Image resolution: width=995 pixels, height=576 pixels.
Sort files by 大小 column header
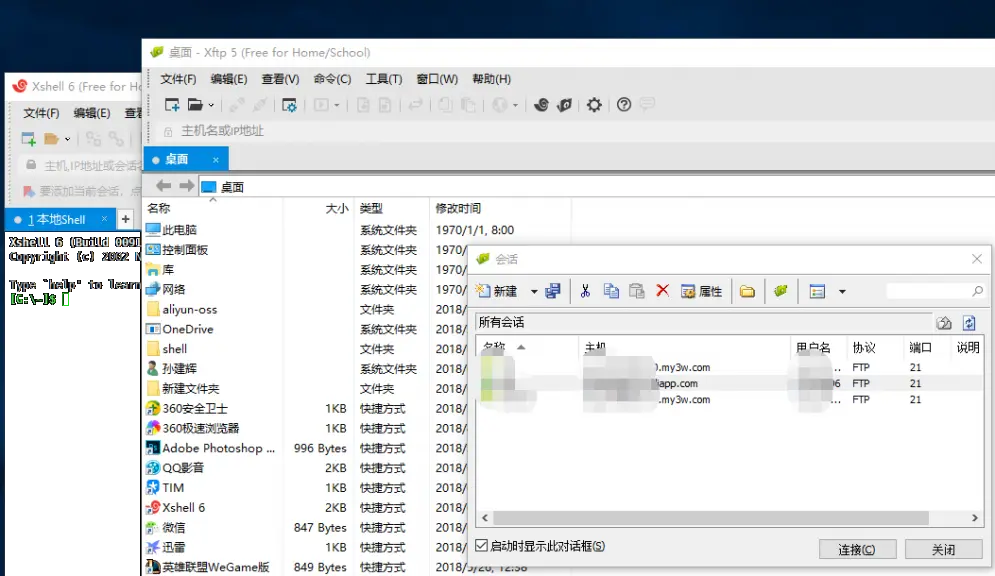click(x=336, y=208)
